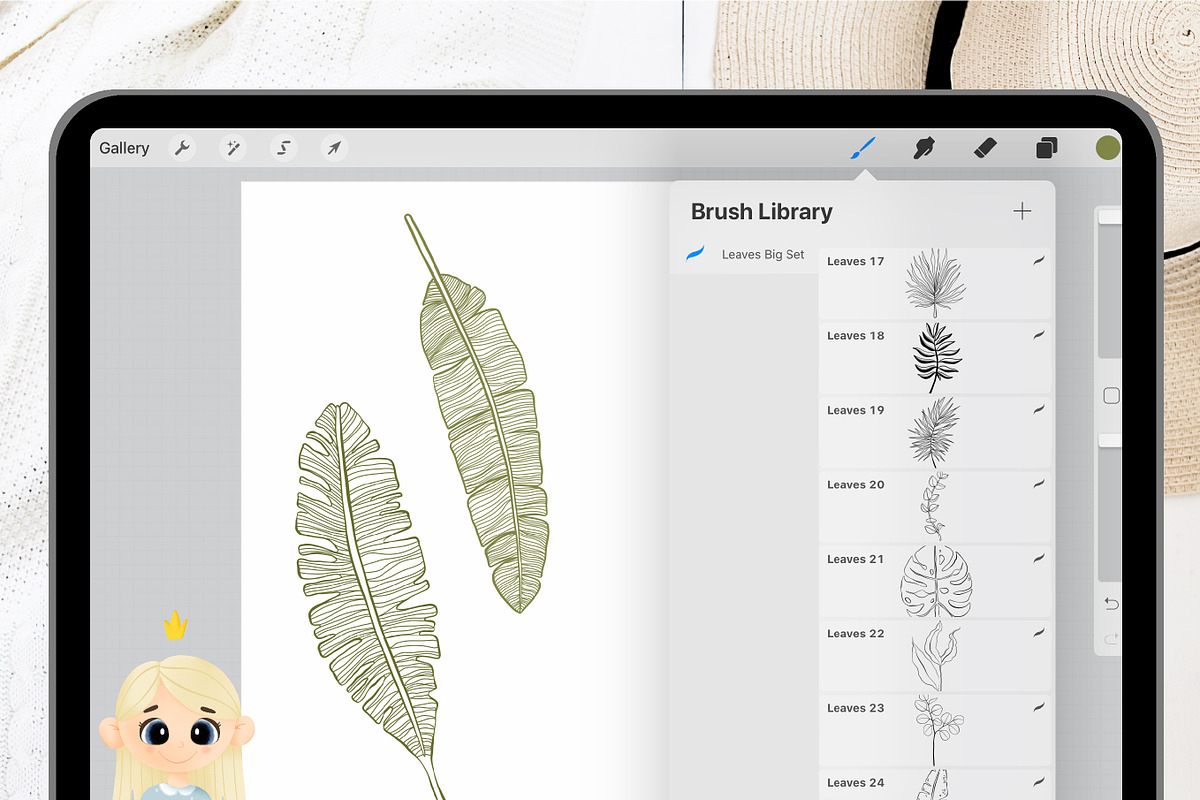Image resolution: width=1200 pixels, height=800 pixels.
Task: Tap the stroke icon on Leaves 18 row
Action: pos(1039,335)
